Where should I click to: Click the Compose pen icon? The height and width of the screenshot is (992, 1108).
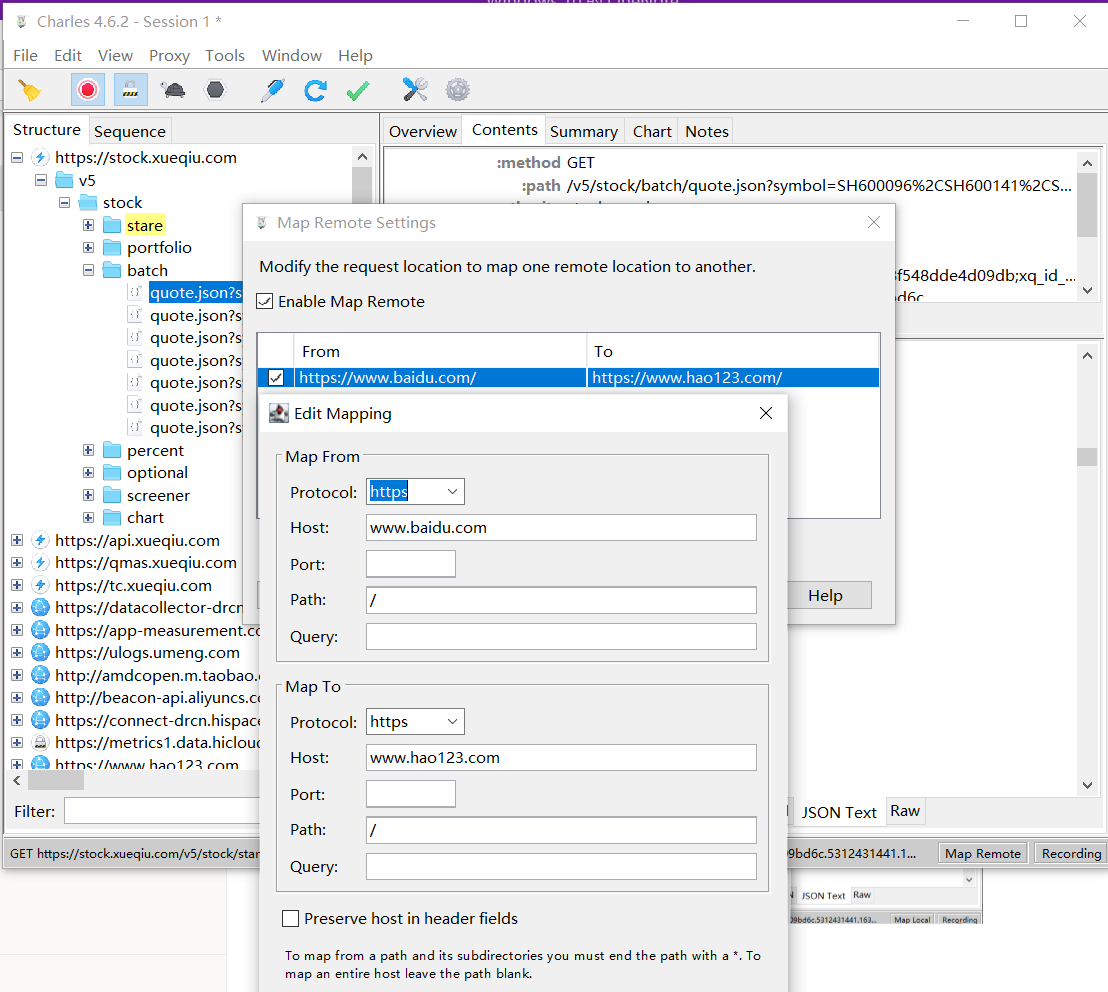[x=273, y=90]
